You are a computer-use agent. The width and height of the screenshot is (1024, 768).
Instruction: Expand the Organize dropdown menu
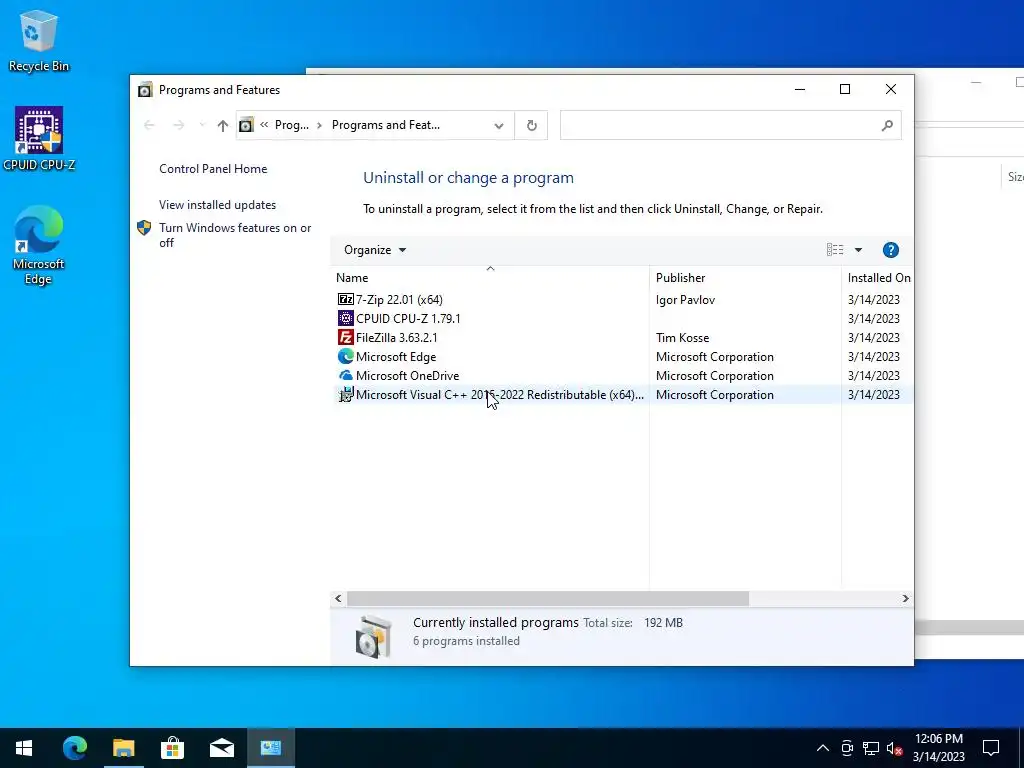375,250
